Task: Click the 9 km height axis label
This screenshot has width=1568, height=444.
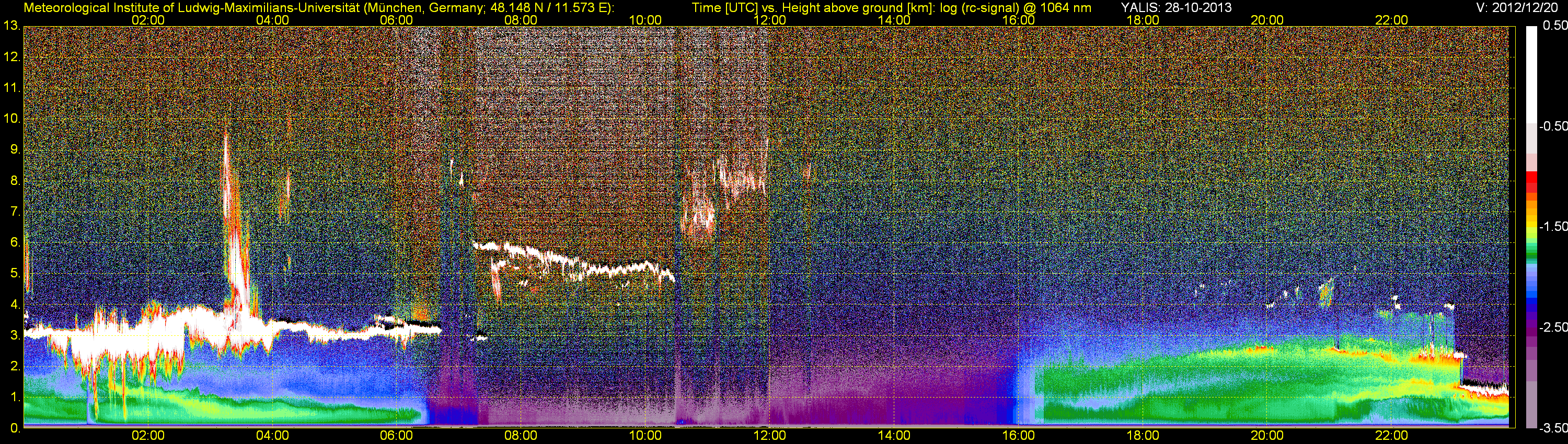Action: point(15,149)
